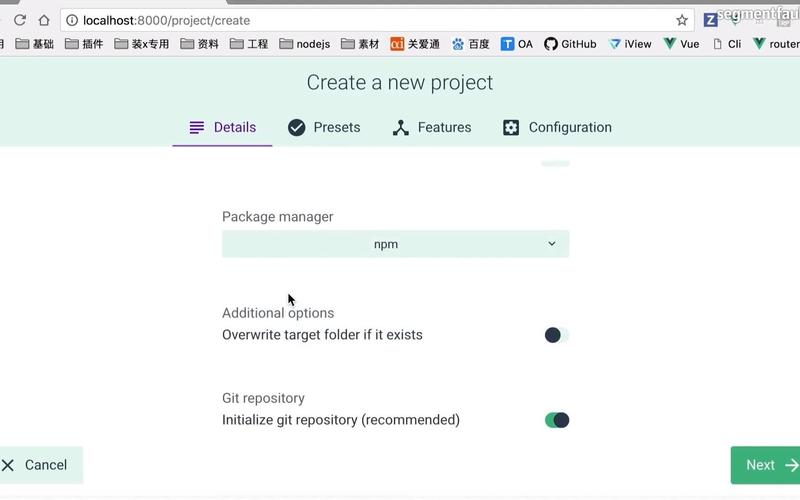Screen dimensions: 800x500
Task: Open the Package manager npm dropdown
Action: point(395,244)
